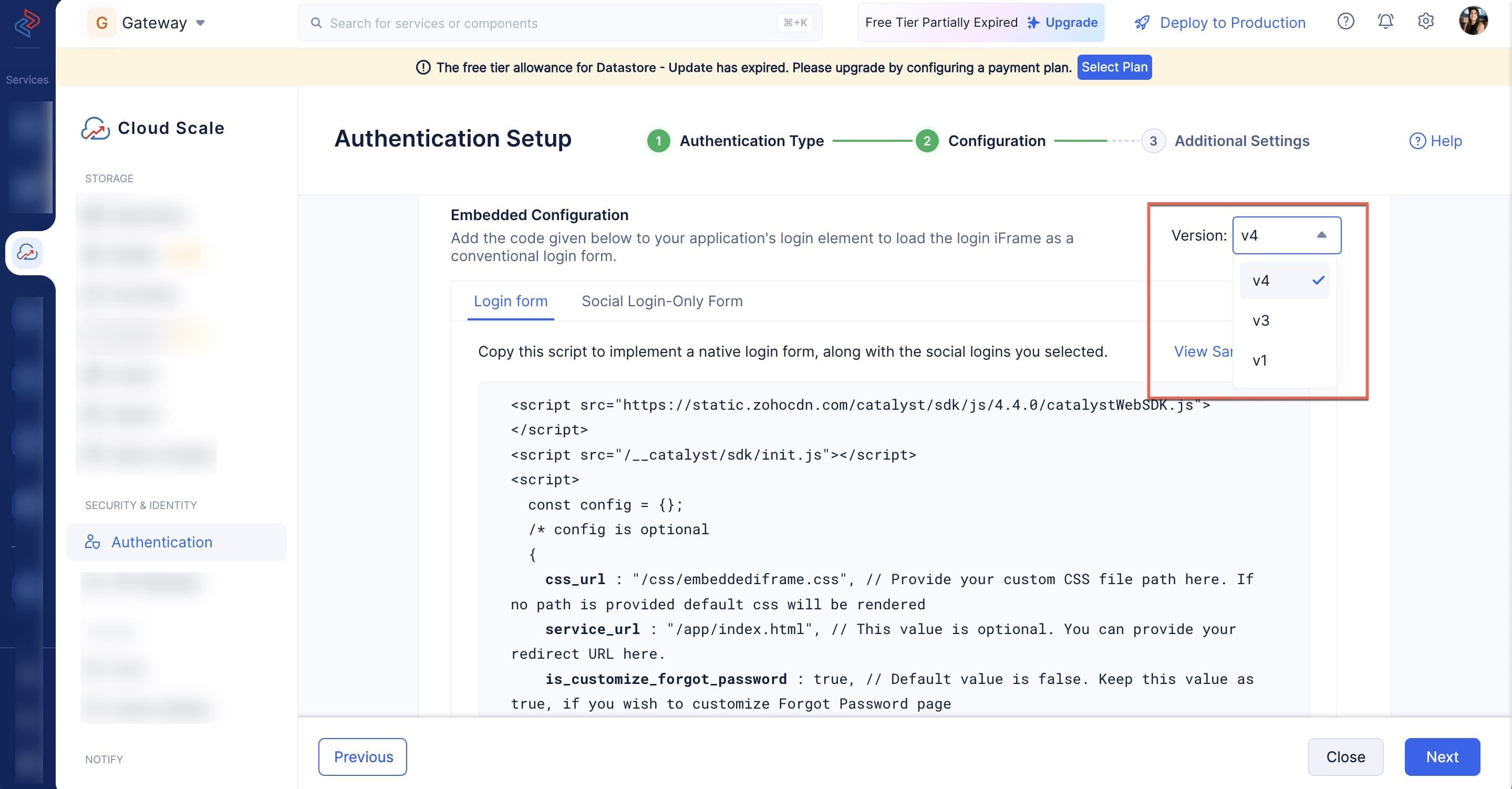Click the Deploy to Production rocket icon
1512x789 pixels.
pos(1142,22)
